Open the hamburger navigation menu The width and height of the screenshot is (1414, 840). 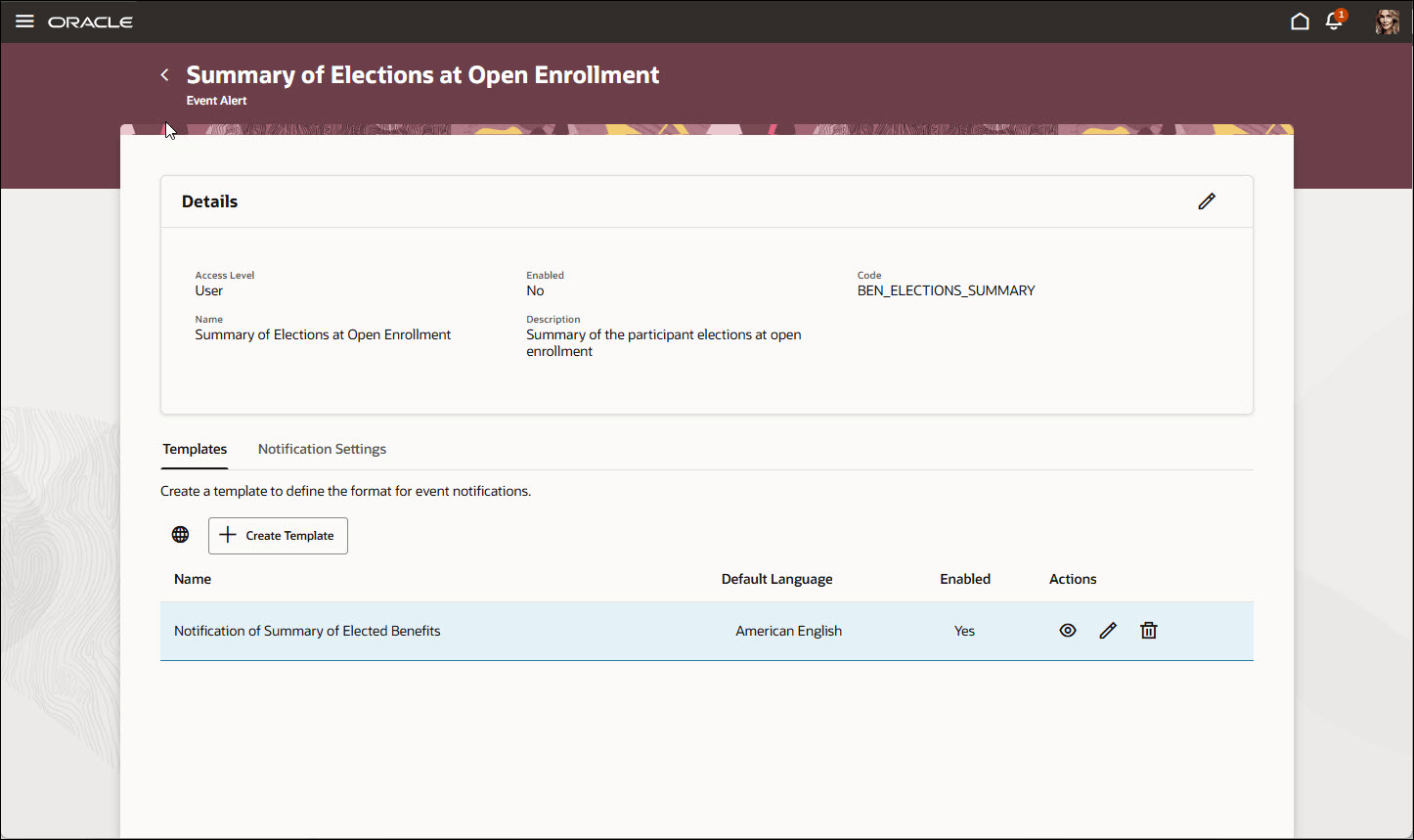[x=24, y=22]
